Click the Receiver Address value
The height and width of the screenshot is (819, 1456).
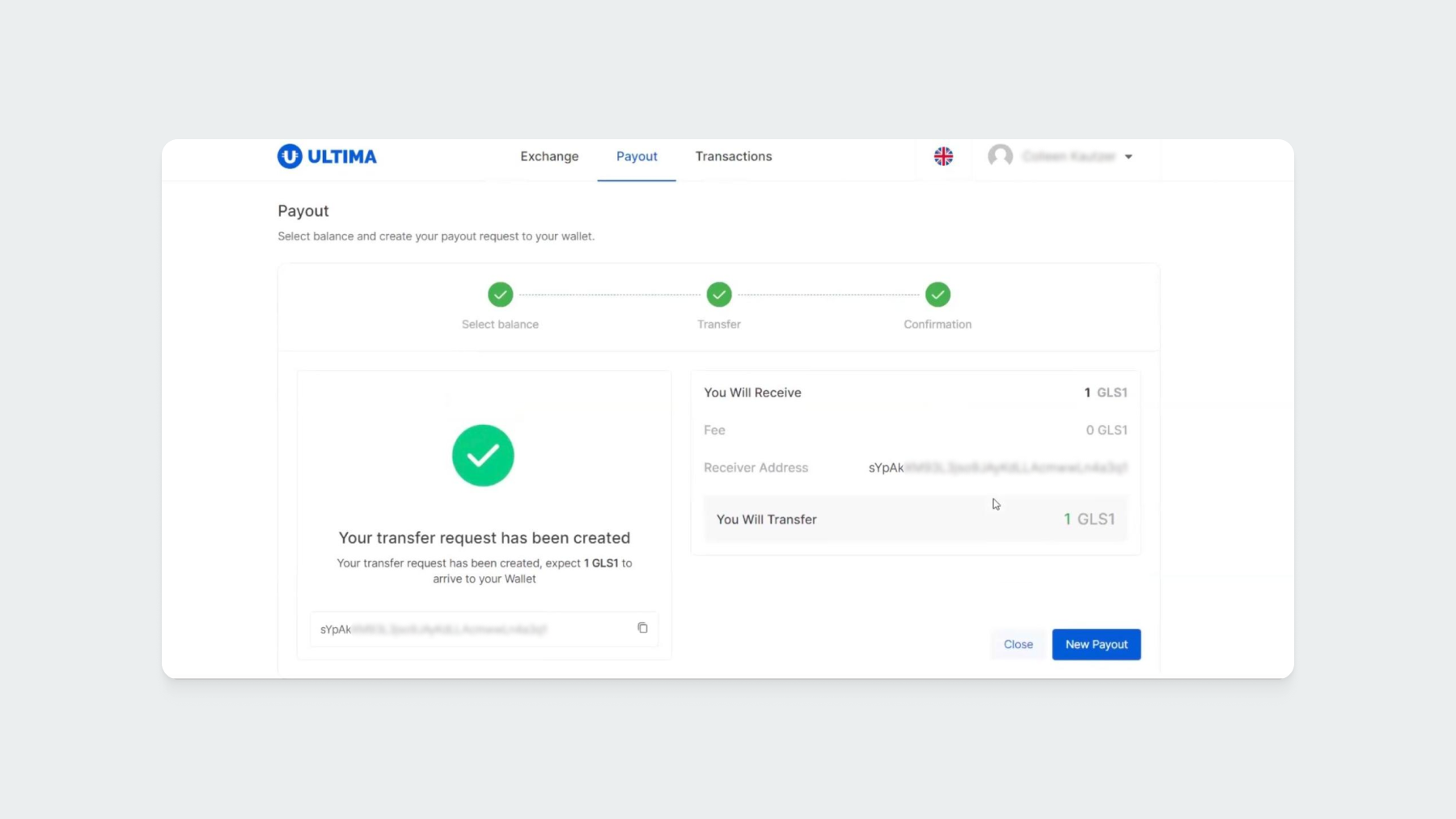coord(997,468)
